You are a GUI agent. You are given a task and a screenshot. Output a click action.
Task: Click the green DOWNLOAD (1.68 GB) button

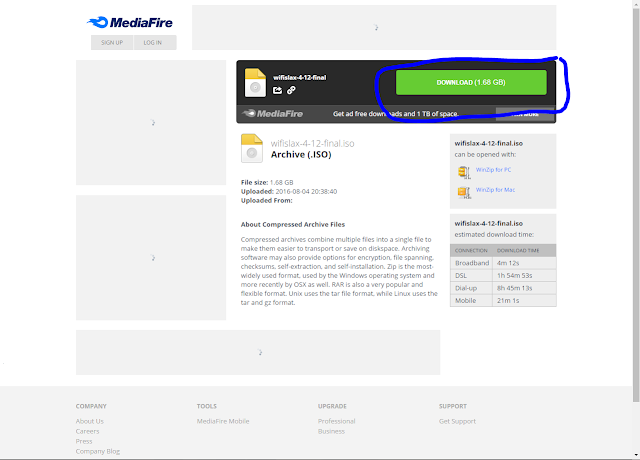click(x=471, y=82)
